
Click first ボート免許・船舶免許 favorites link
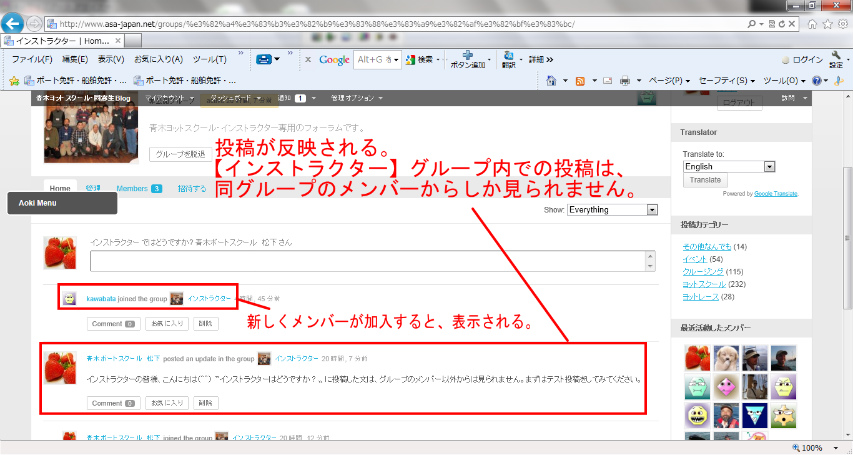coord(76,81)
